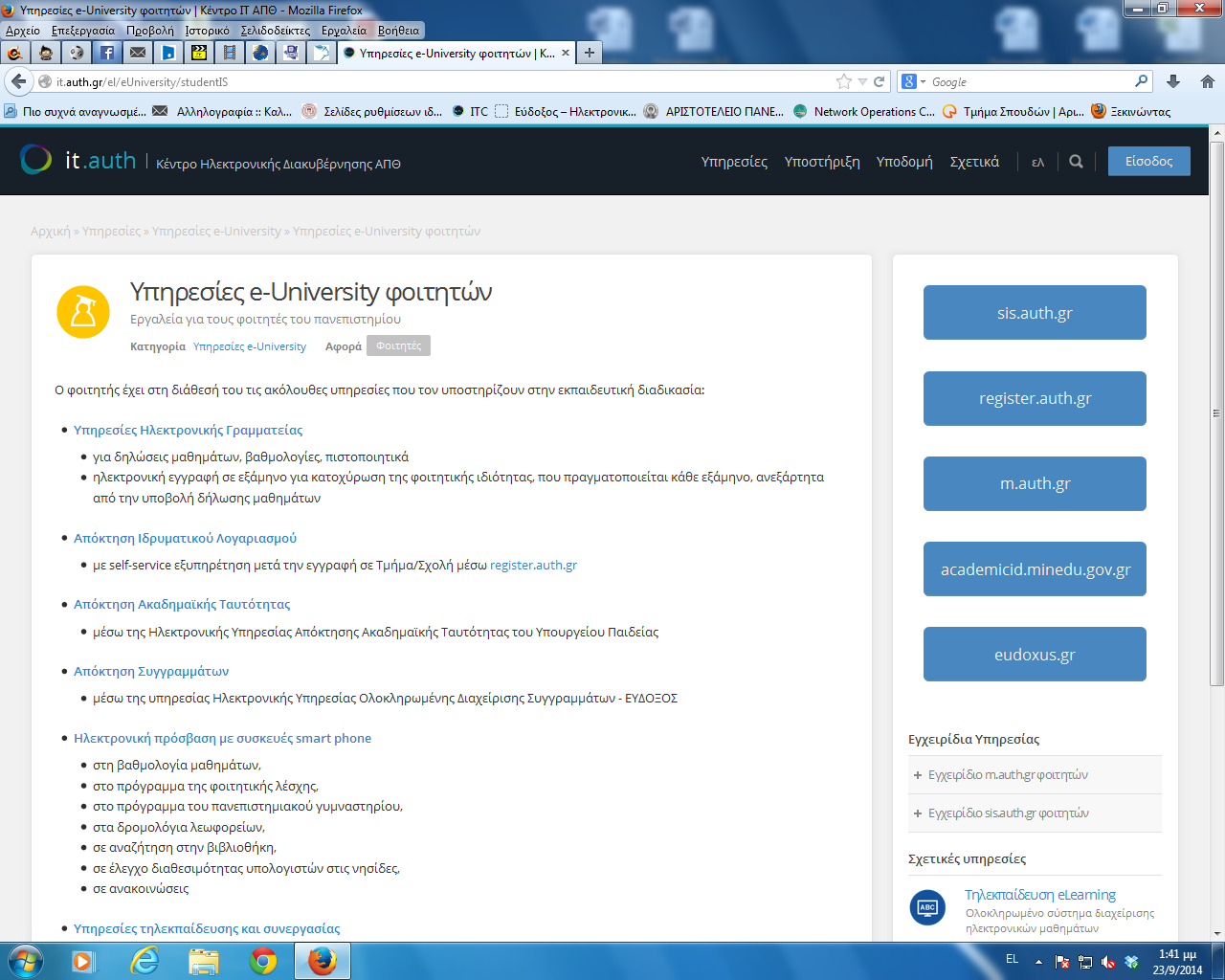1225x980 pixels.
Task: Open the ελ language selector
Action: coord(1037,162)
